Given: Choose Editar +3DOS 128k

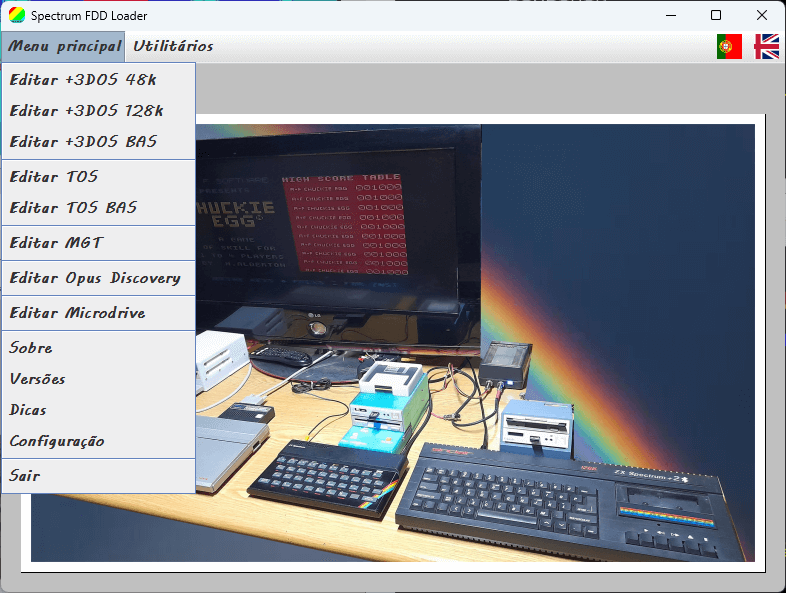Looking at the screenshot, I should click(99, 110).
